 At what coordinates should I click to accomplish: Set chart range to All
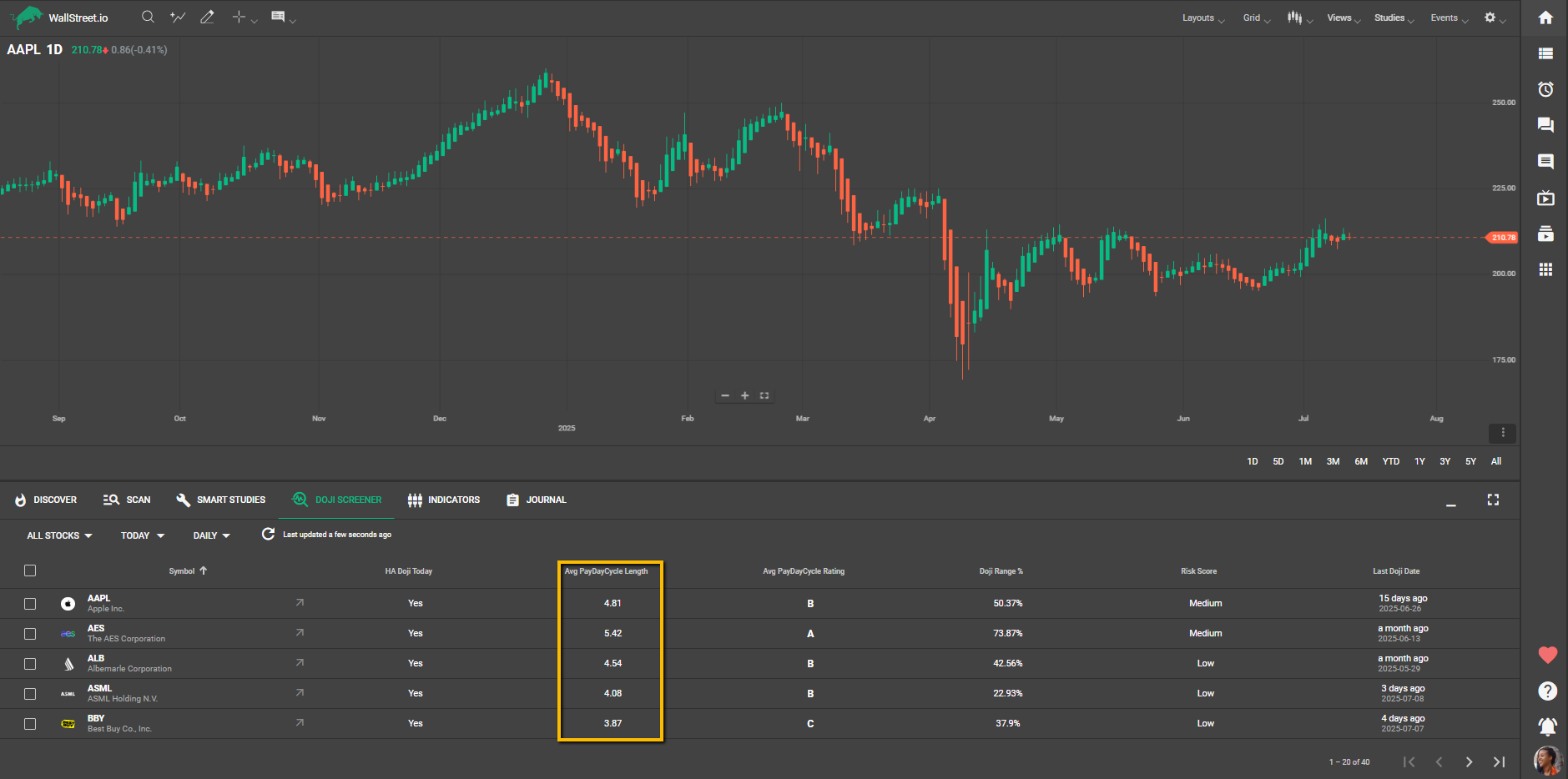click(1496, 461)
